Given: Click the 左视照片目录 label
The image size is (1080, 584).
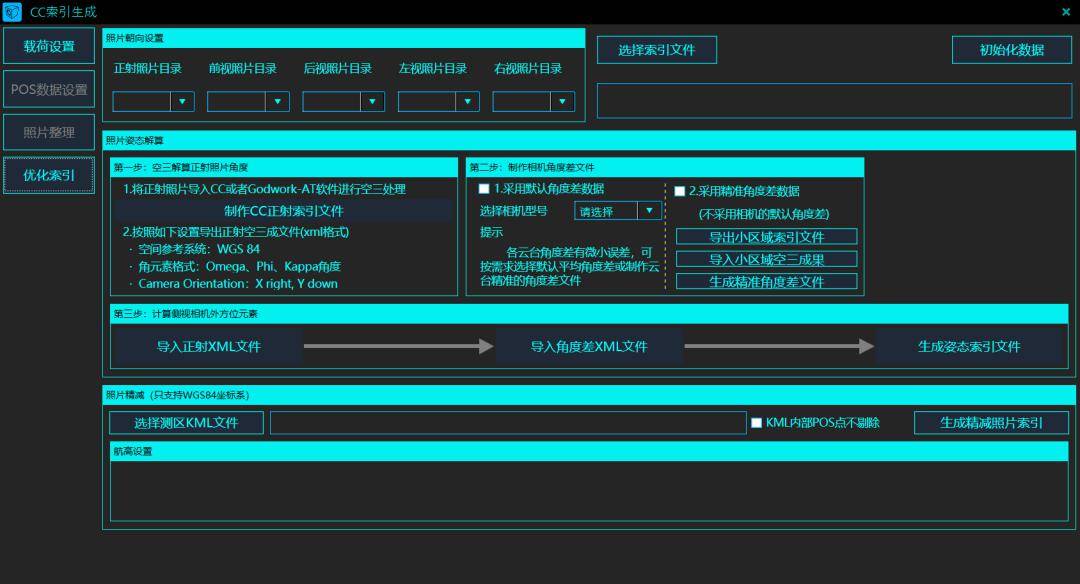Looking at the screenshot, I should pyautogui.click(x=433, y=68).
